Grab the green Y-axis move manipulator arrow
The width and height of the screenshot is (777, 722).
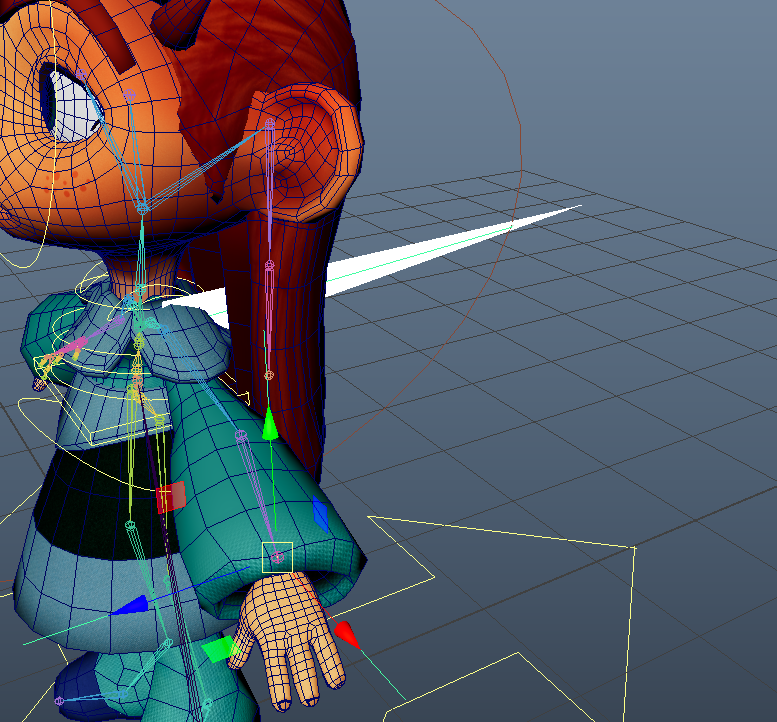point(270,425)
